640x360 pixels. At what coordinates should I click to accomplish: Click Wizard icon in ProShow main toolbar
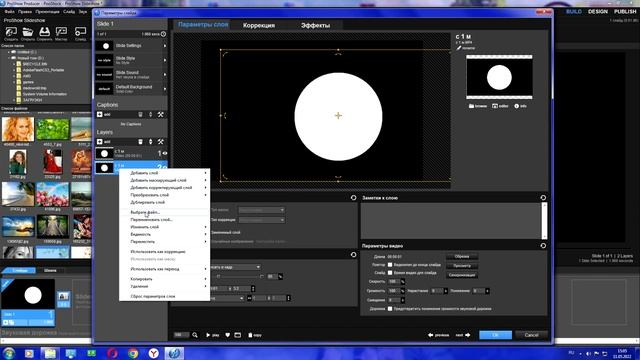point(61,33)
